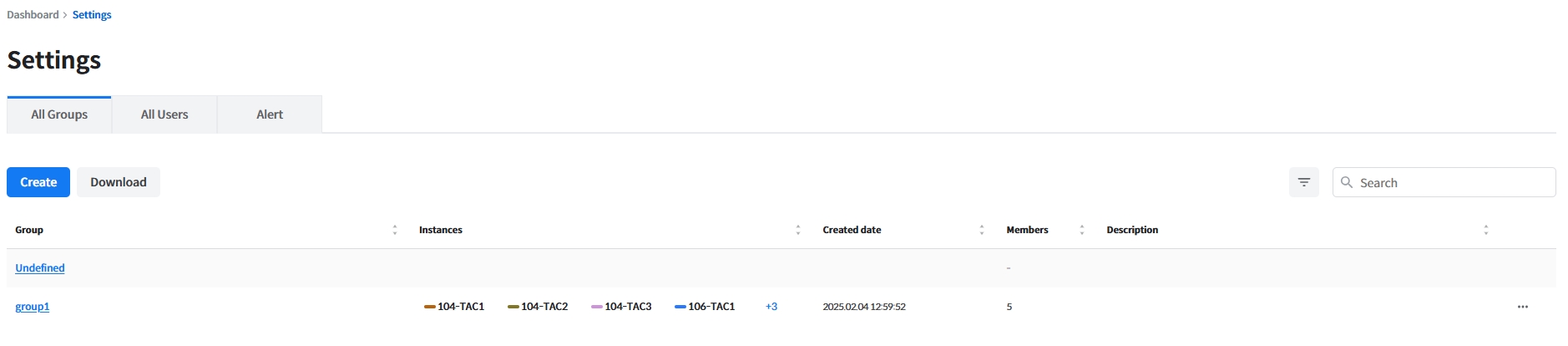The width and height of the screenshot is (1568, 346).
Task: Open the group1 link
Action: [x=33, y=307]
